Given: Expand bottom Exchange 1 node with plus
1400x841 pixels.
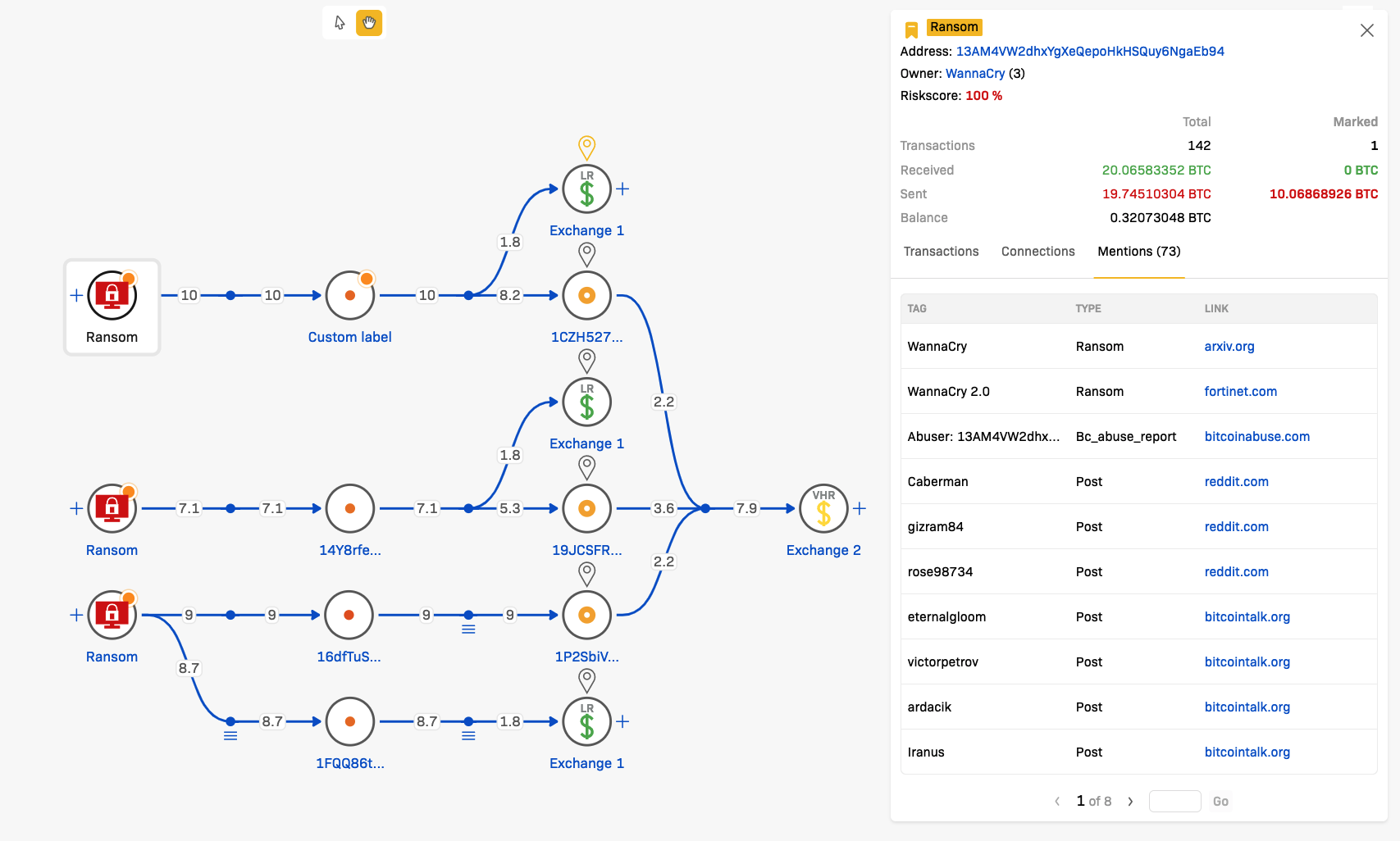Looking at the screenshot, I should point(622,721).
